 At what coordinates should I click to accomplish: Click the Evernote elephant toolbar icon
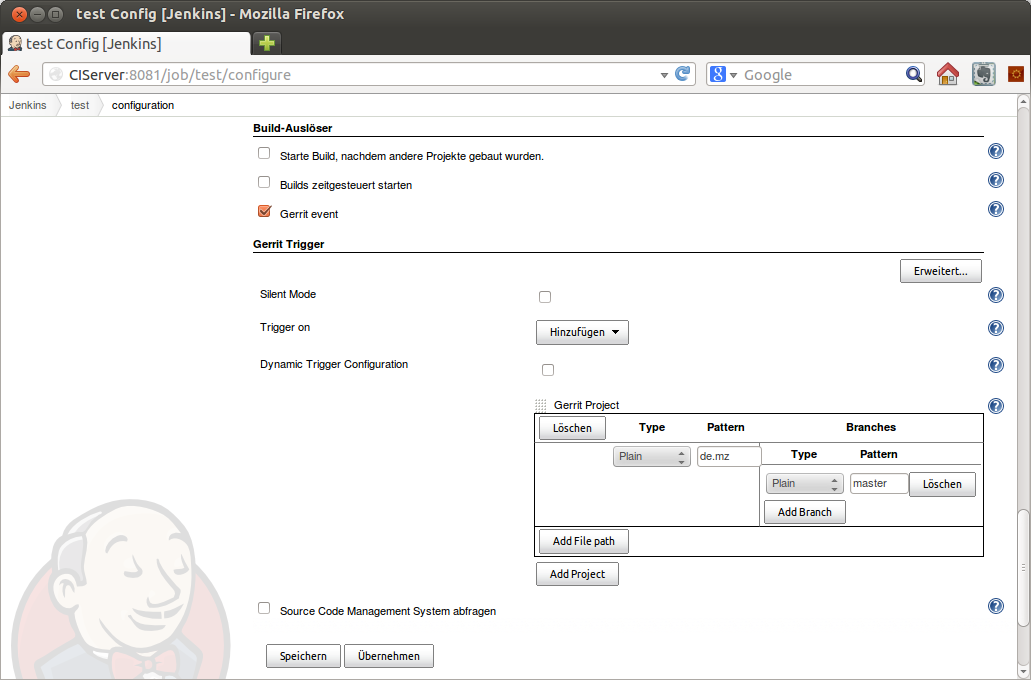pyautogui.click(x=984, y=74)
